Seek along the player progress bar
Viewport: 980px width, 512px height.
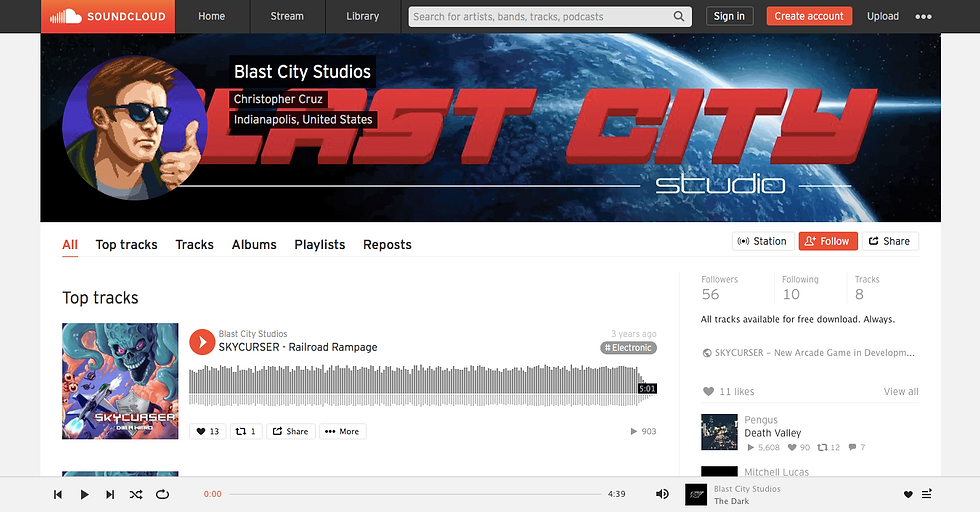pos(414,494)
